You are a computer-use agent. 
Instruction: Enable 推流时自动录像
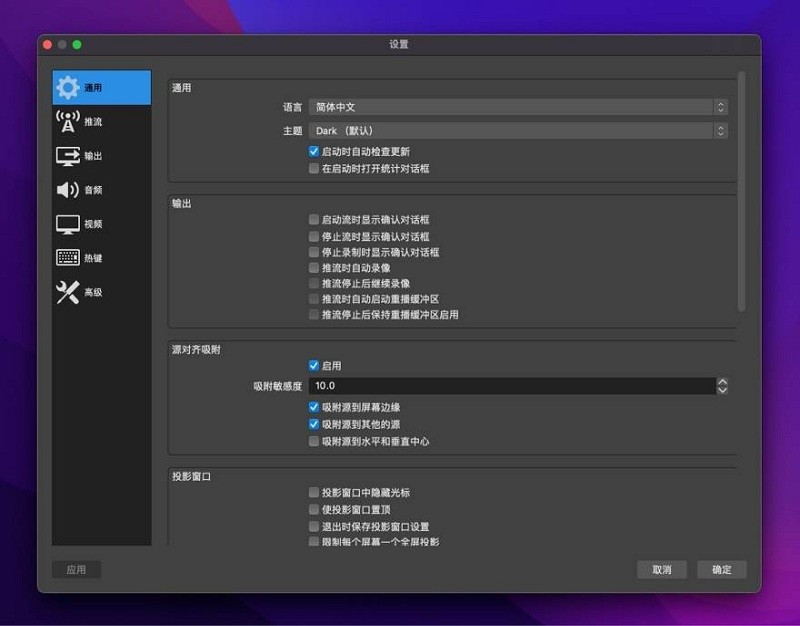(x=314, y=268)
